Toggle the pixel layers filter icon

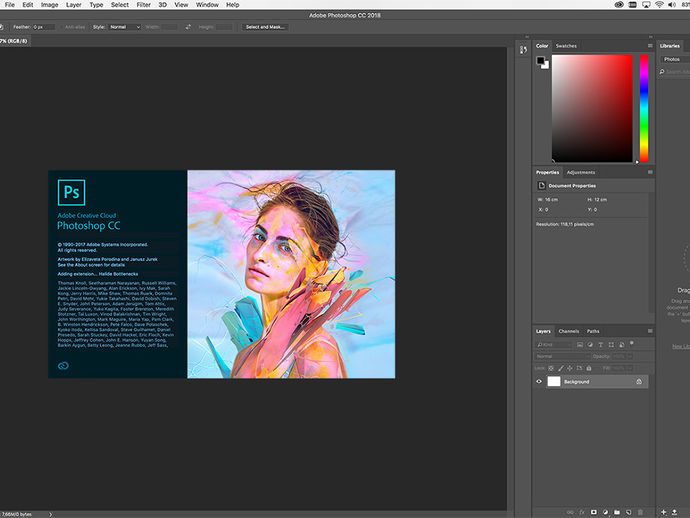click(580, 345)
